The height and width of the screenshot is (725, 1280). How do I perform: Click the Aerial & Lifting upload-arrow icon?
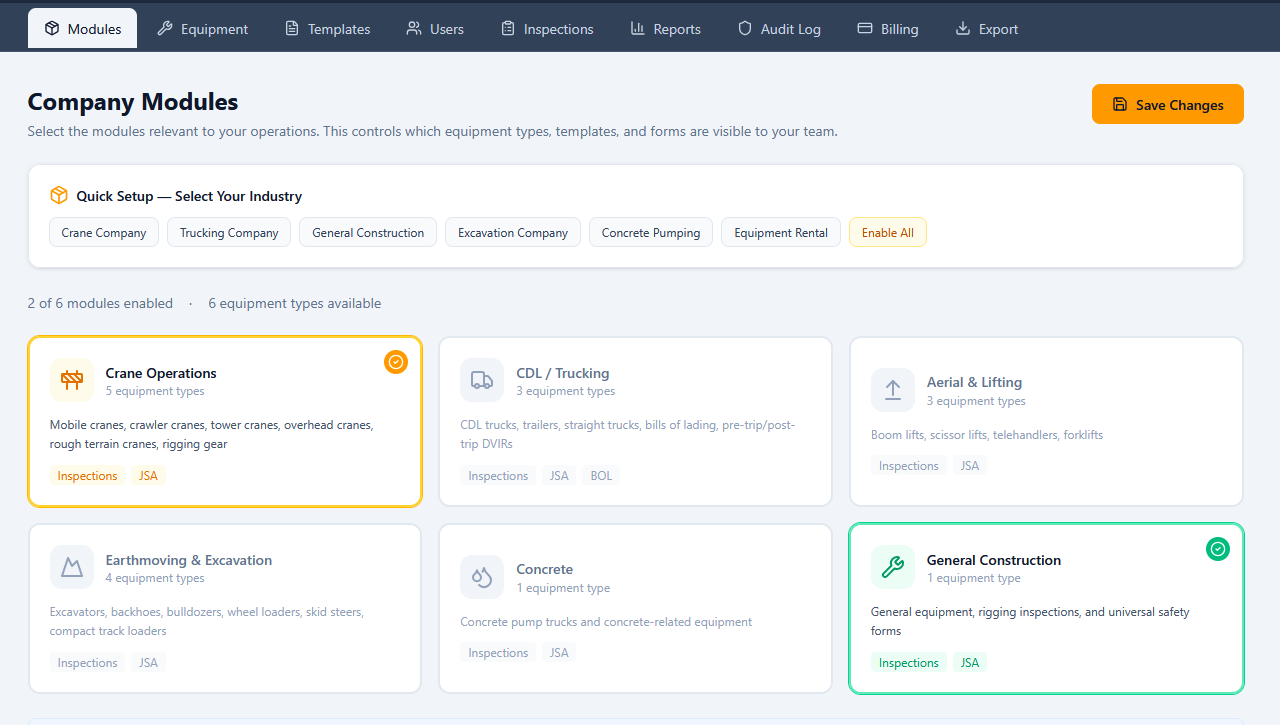(893, 390)
